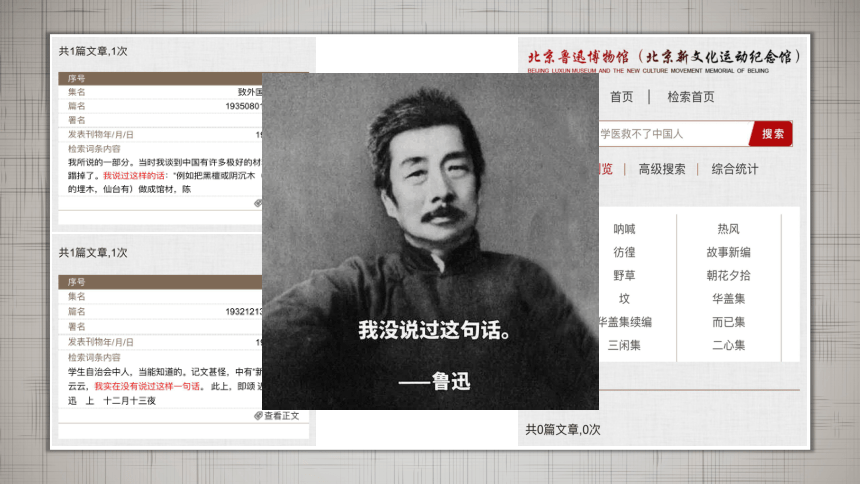Screen dimensions: 860x484
Task: Open the 故事新编 collection link
Action: pyautogui.click(x=728, y=252)
